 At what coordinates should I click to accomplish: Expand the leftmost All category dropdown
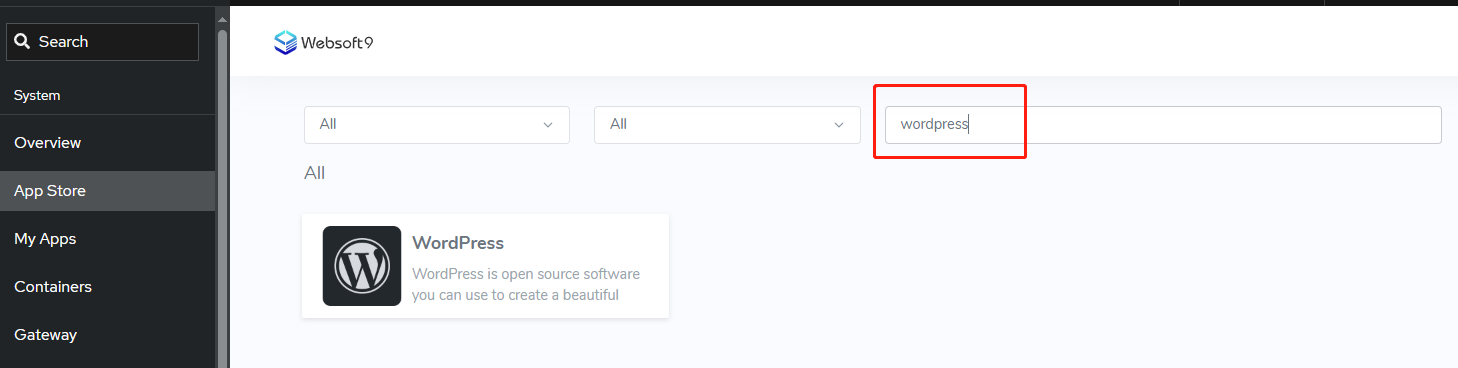click(437, 125)
